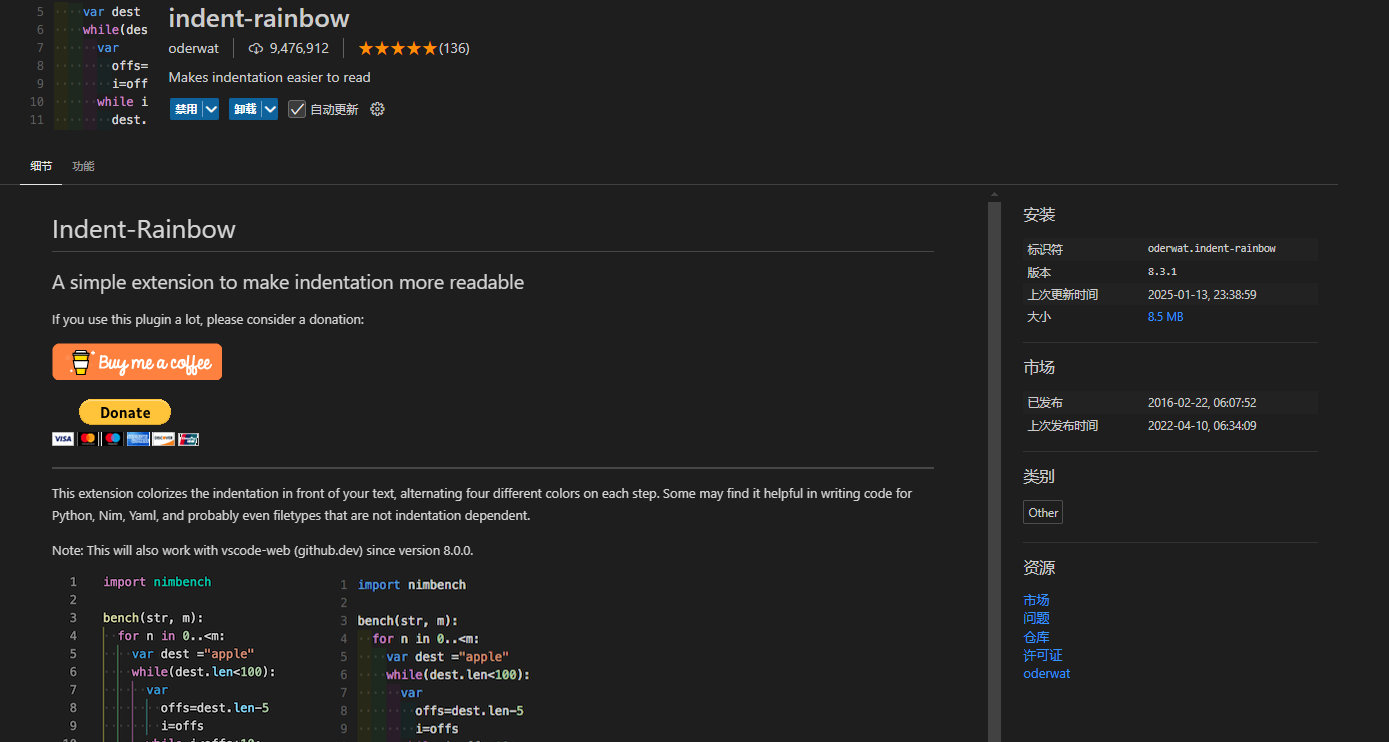The width and height of the screenshot is (1389, 742).
Task: Click the 安装 section heading
Action: tap(1039, 215)
